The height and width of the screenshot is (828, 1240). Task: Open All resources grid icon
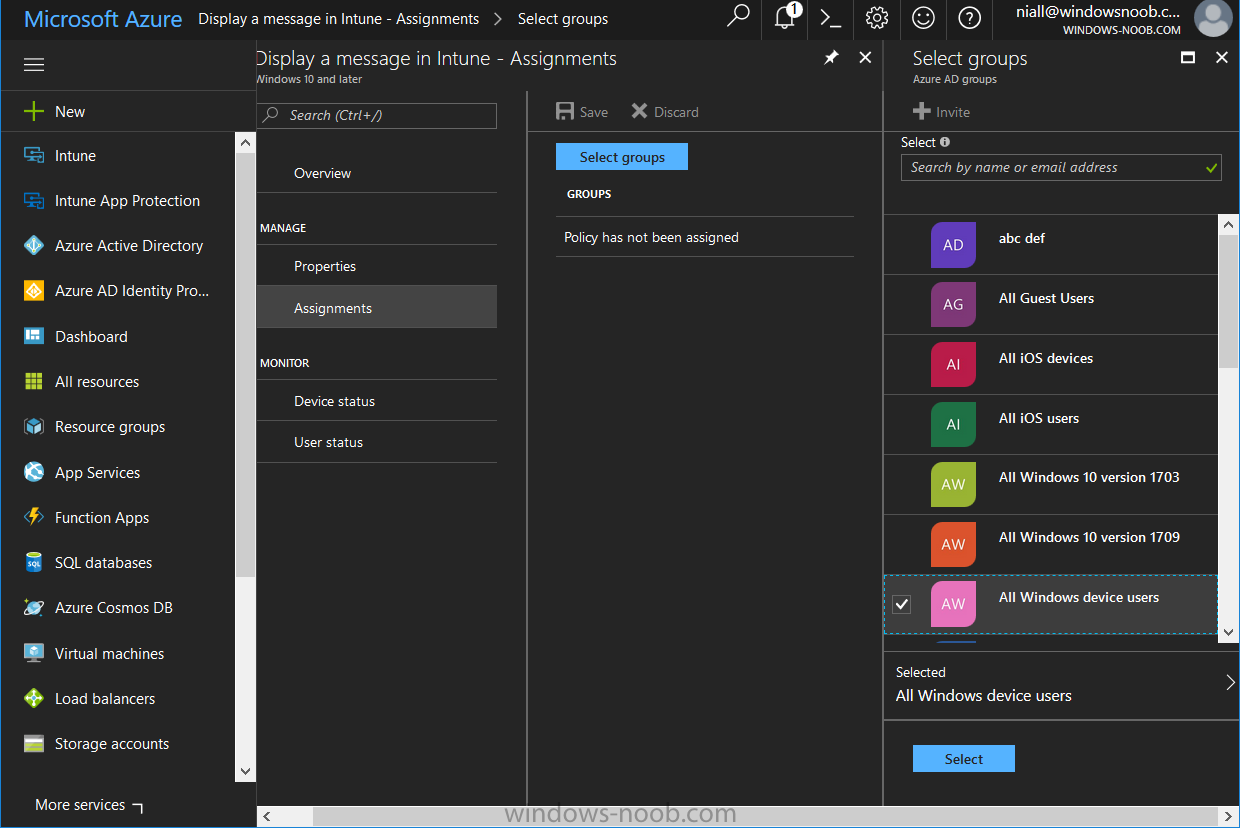[34, 382]
